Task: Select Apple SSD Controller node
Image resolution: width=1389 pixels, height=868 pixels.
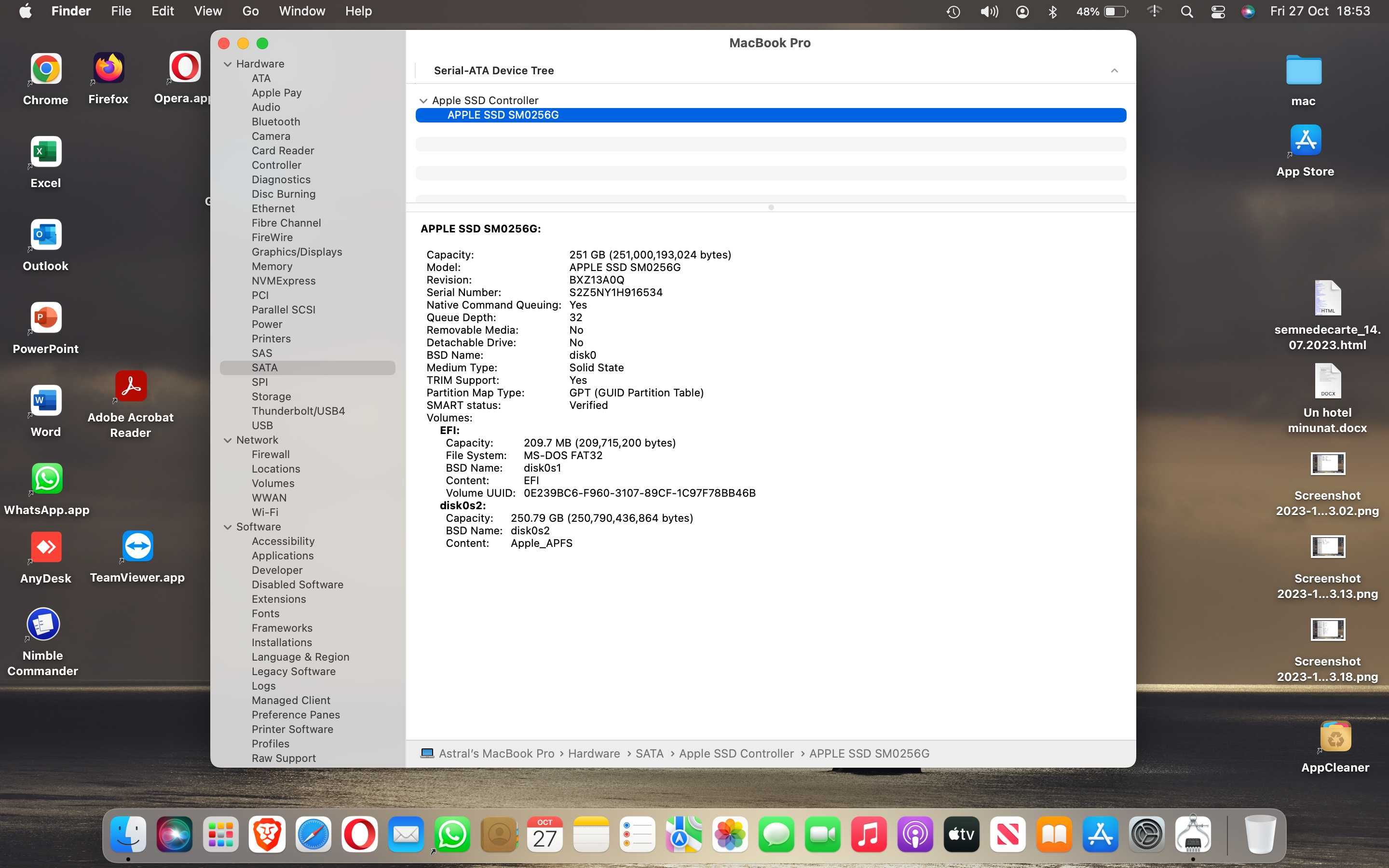Action: click(484, 100)
